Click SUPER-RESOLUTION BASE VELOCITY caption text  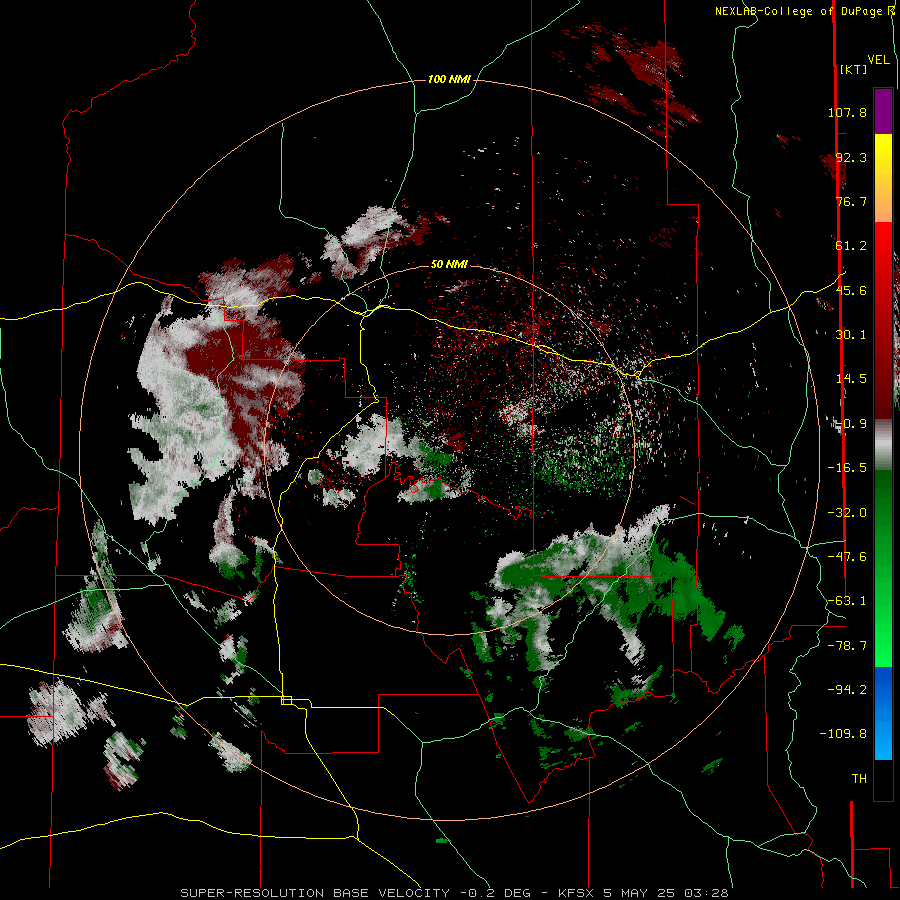tap(317, 893)
